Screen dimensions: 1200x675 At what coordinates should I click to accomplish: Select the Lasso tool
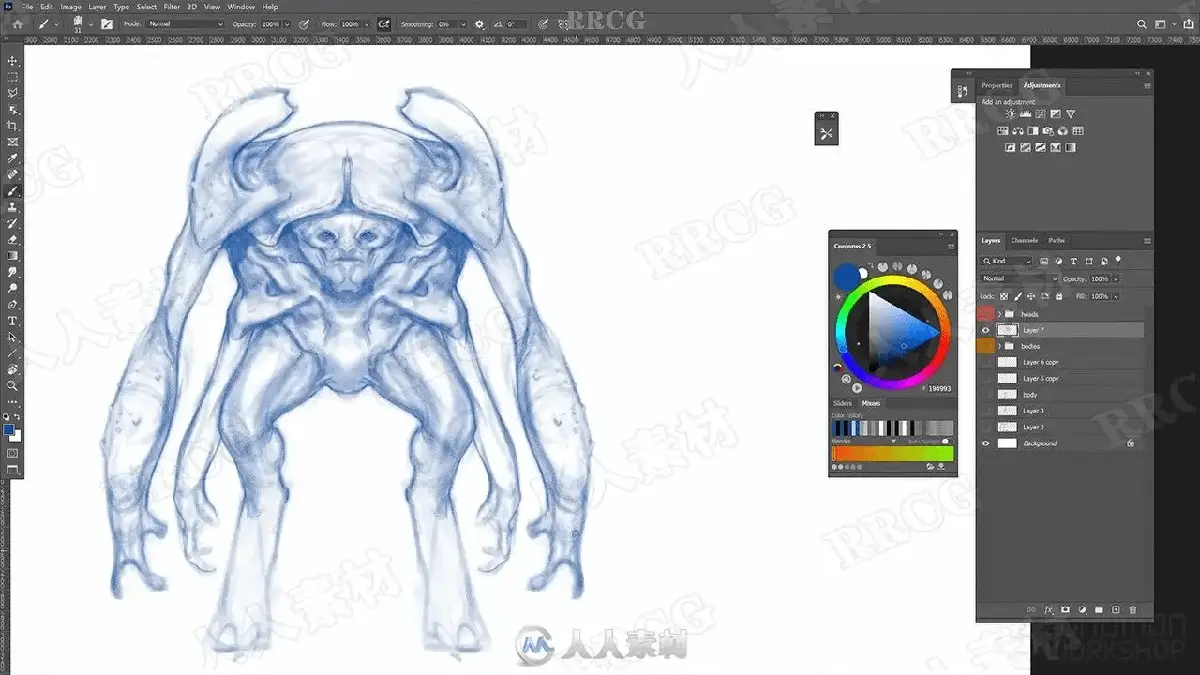tap(13, 93)
